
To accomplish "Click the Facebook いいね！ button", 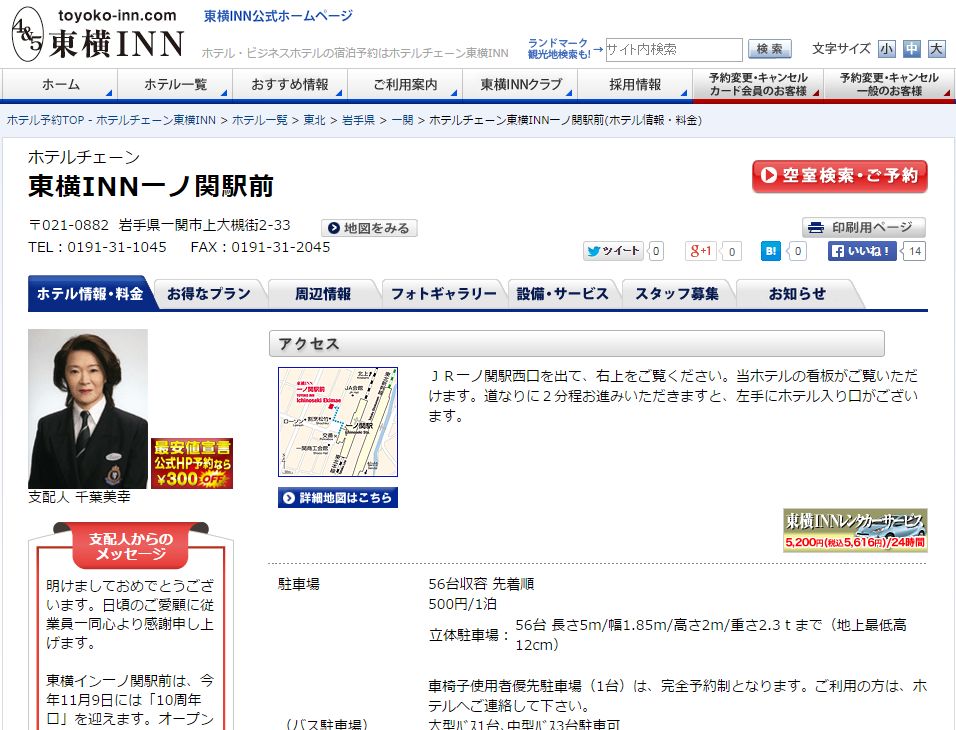I will click(x=862, y=251).
